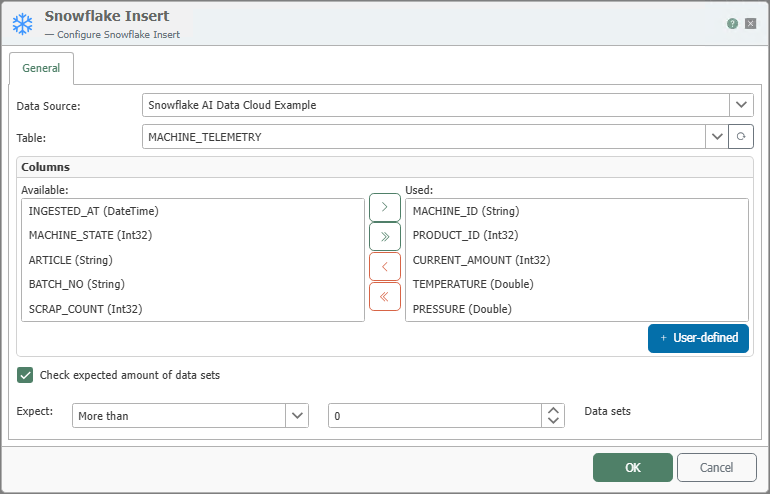
Task: Select INGESTED_AT (DateTime) in Available
Action: point(193,211)
